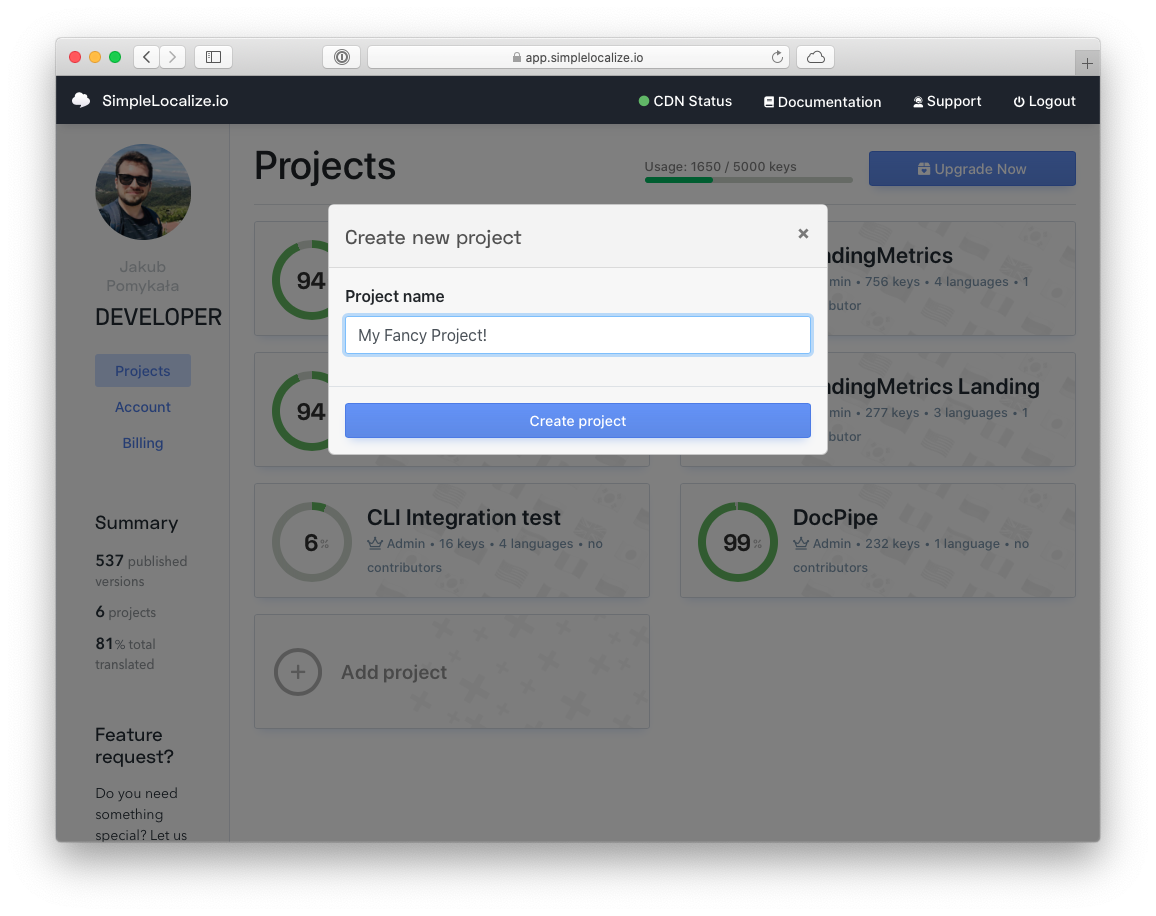Click the app.simplelocalize.io address bar
Screen dimensions: 1156x916
[578, 57]
